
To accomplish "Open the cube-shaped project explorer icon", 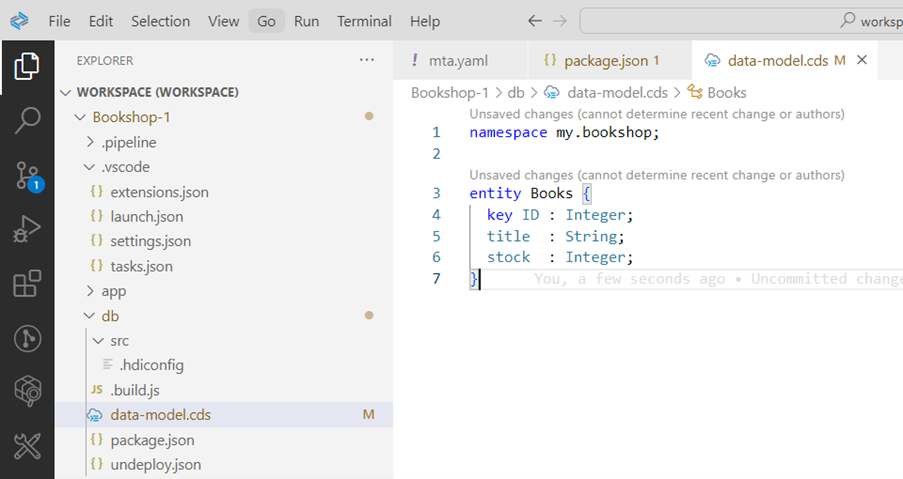I will [27, 391].
